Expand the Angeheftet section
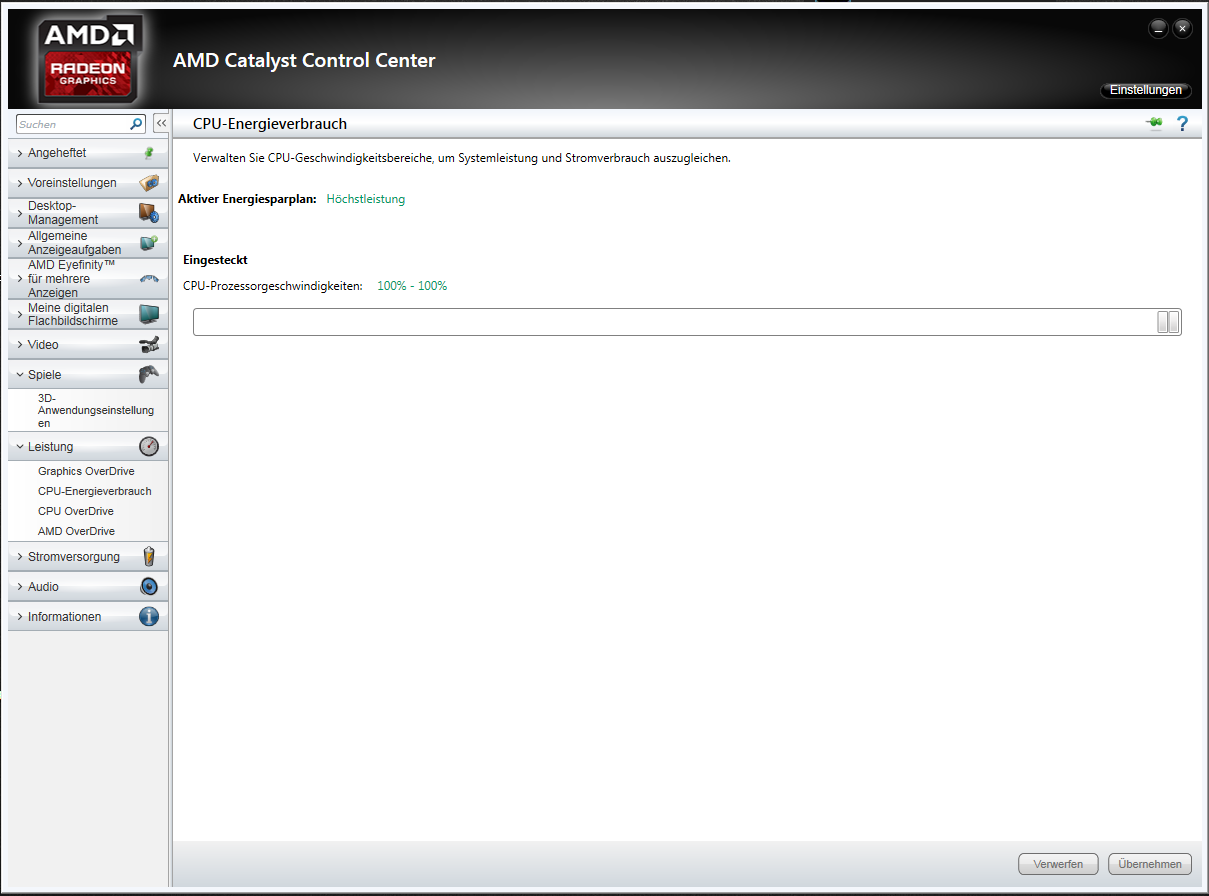 pos(88,153)
